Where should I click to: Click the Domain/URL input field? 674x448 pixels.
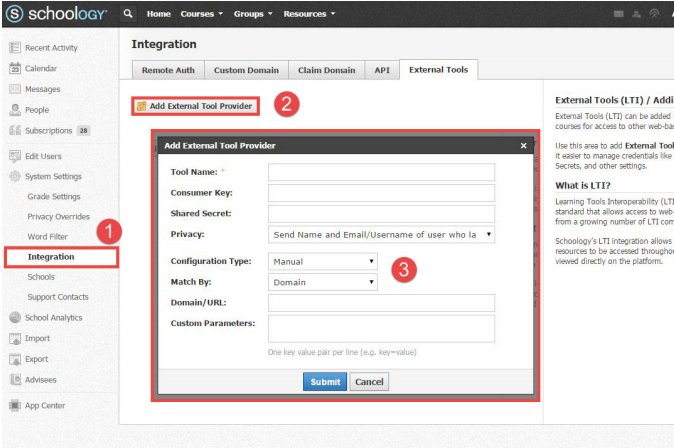pos(381,303)
